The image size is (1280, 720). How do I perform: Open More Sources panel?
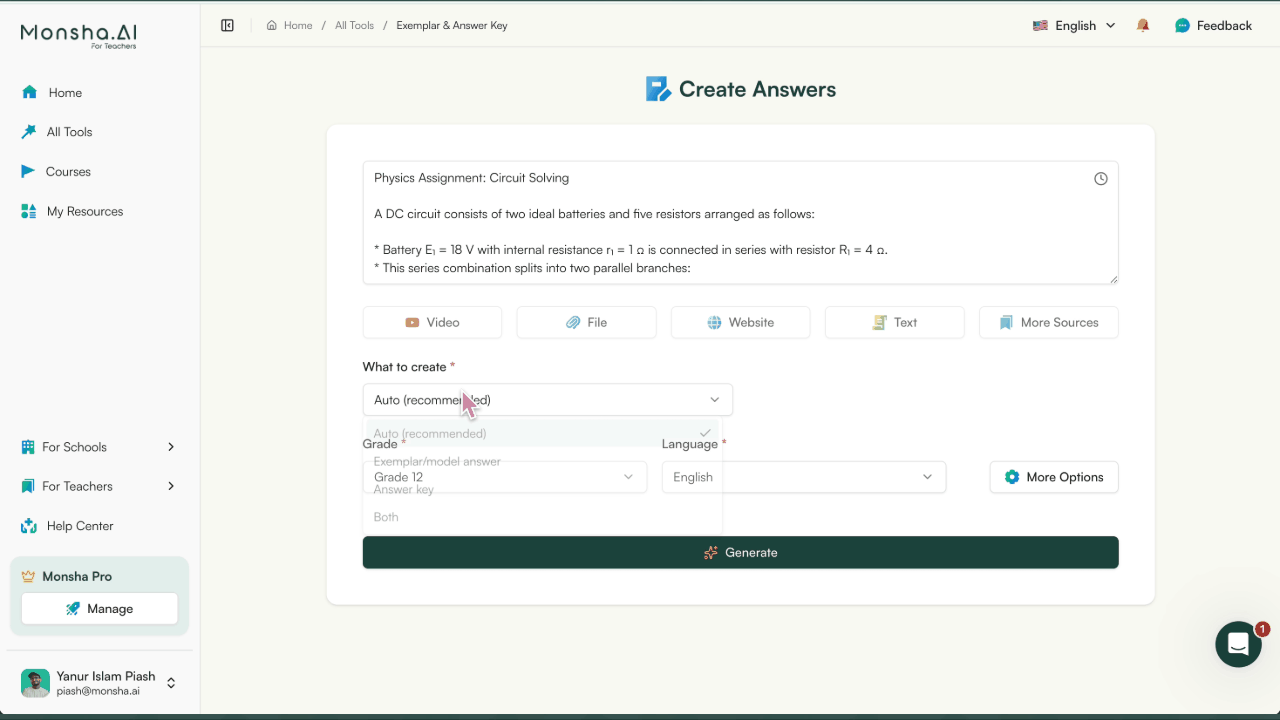coord(1048,322)
